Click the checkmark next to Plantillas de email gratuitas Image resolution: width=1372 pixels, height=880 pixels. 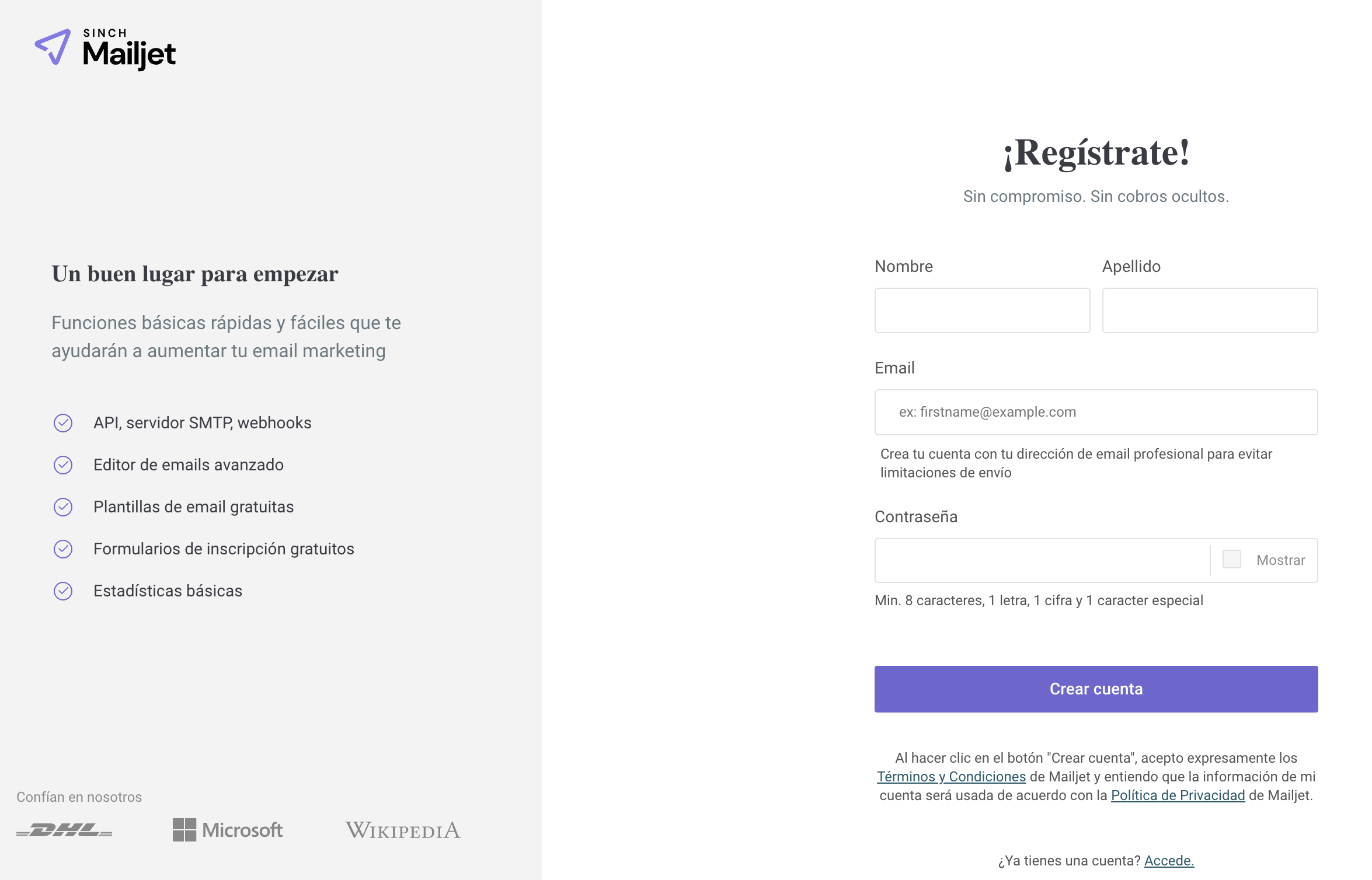point(63,507)
